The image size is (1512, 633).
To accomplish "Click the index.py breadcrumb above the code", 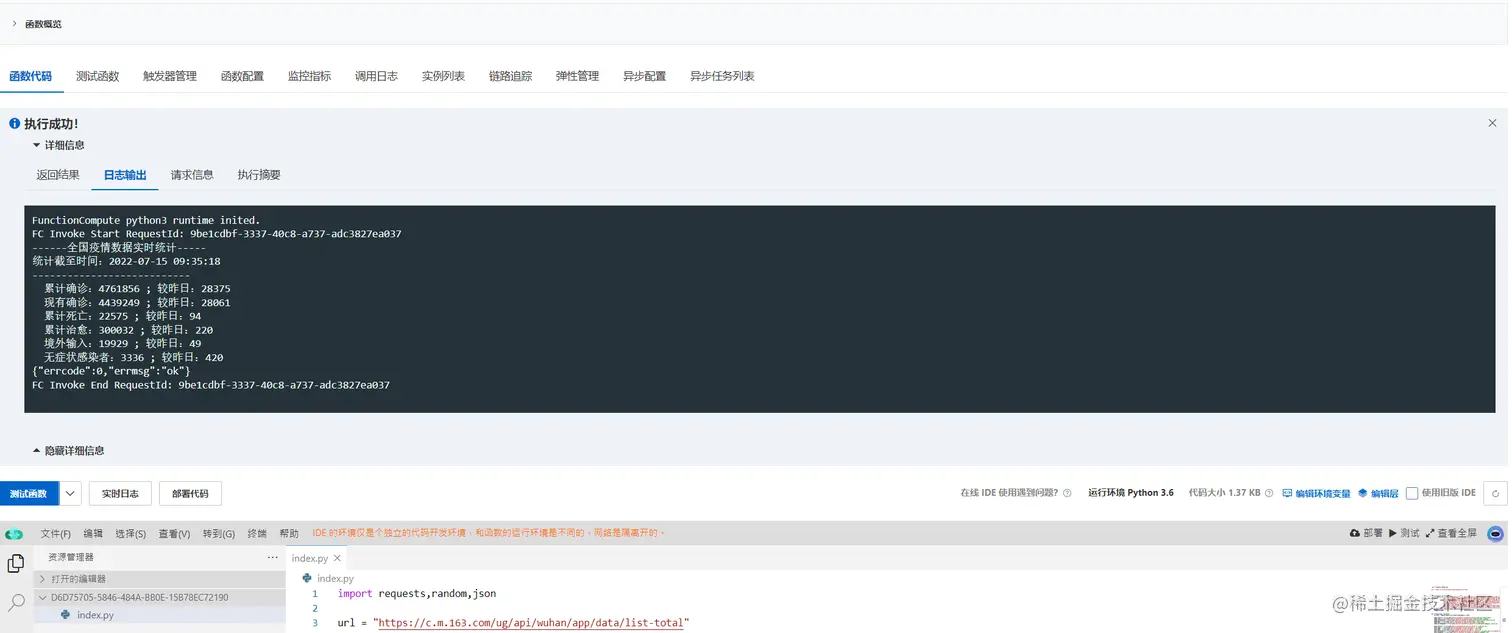I will pyautogui.click(x=335, y=578).
